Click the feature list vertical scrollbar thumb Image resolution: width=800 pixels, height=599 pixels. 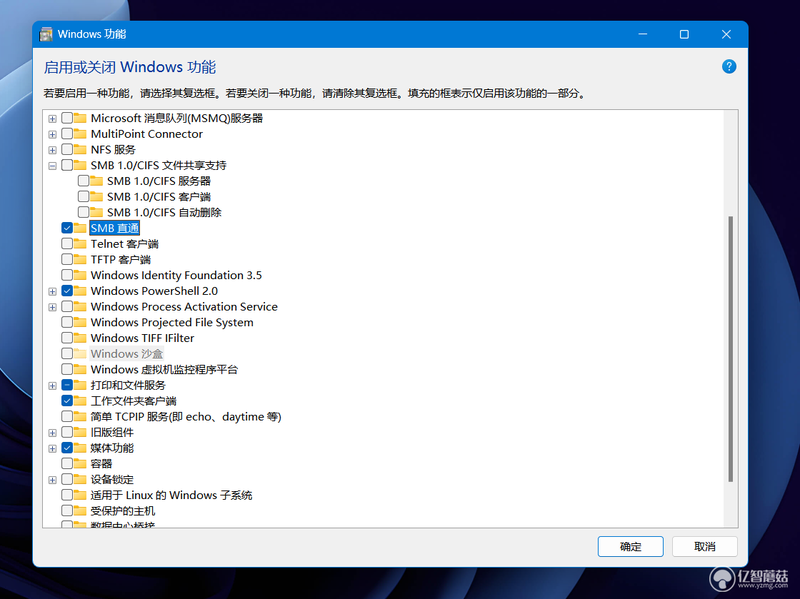(x=731, y=348)
